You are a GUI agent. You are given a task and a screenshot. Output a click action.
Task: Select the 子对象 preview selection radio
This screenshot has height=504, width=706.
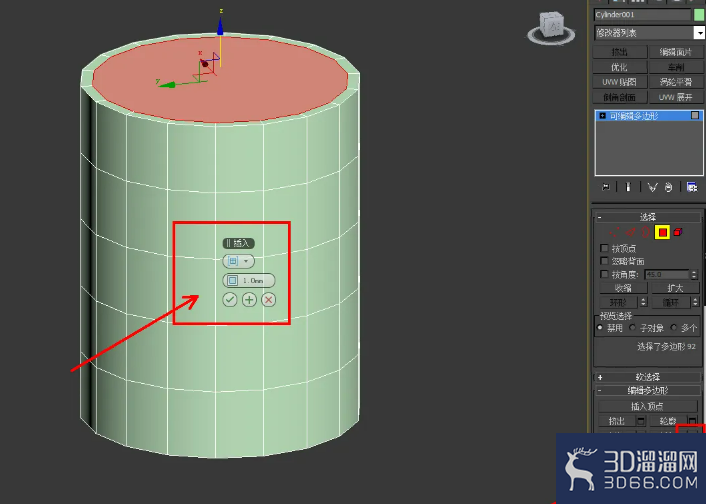click(633, 328)
